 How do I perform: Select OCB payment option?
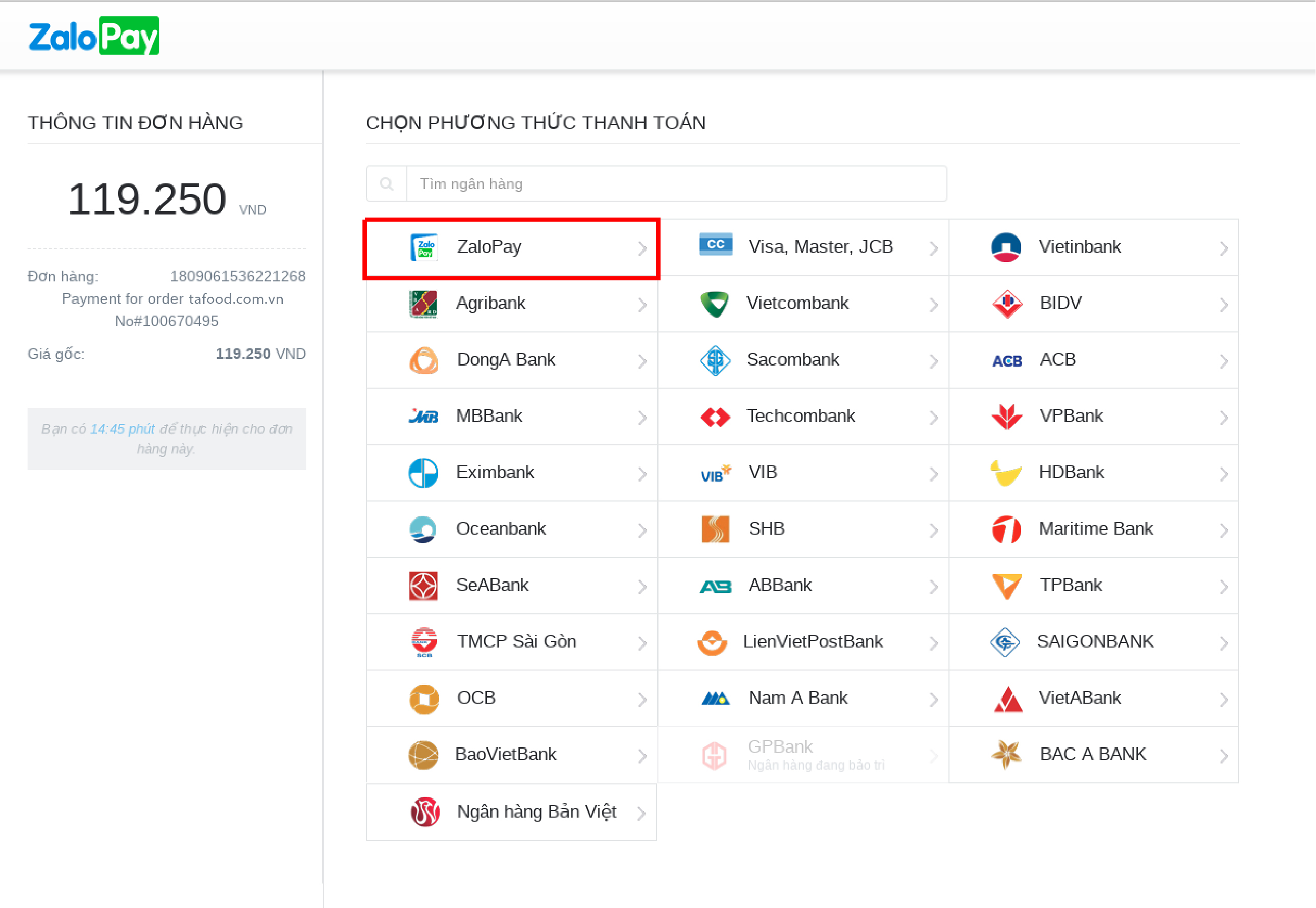[512, 699]
